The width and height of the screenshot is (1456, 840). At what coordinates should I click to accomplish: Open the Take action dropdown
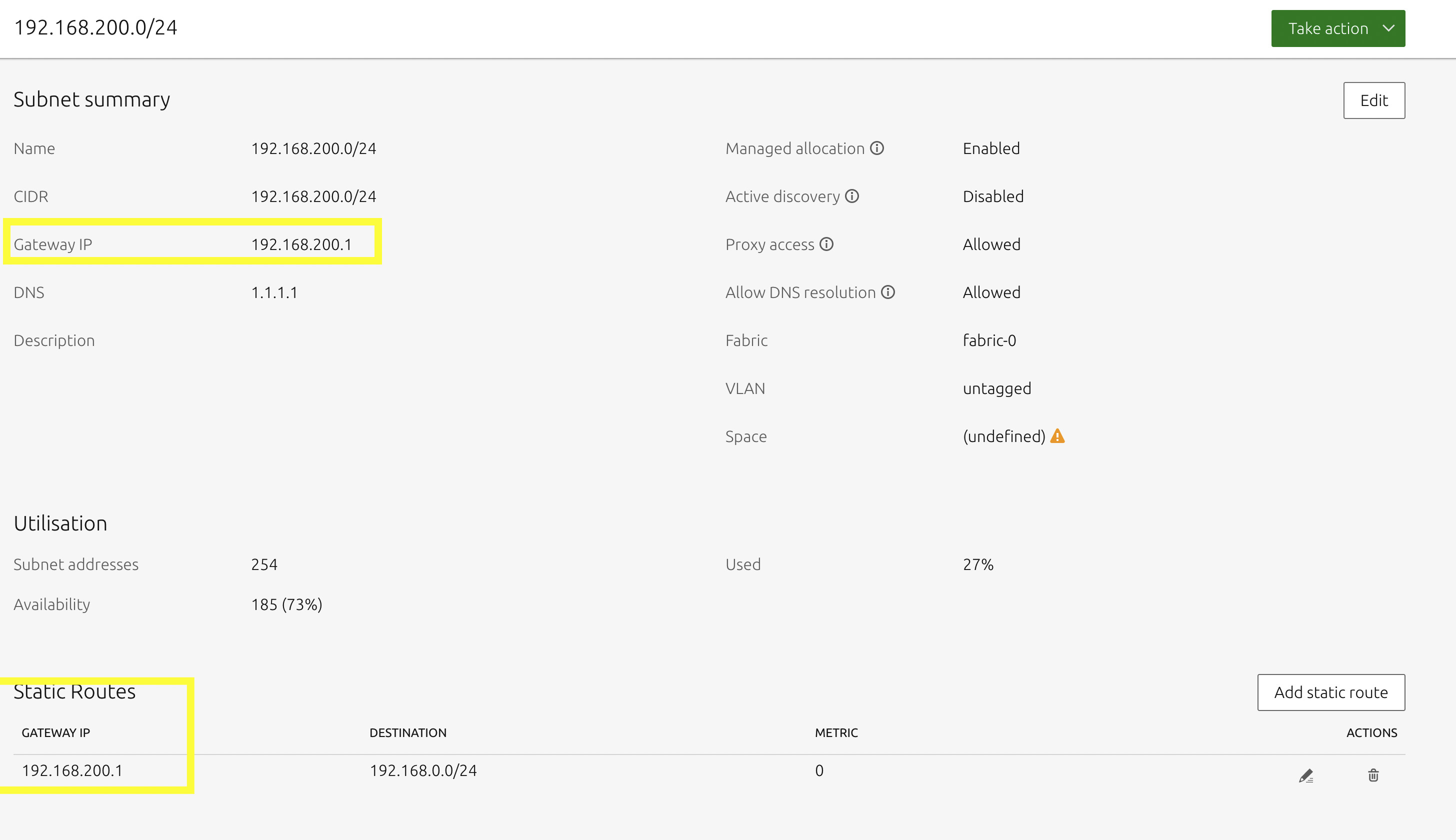point(1327,28)
